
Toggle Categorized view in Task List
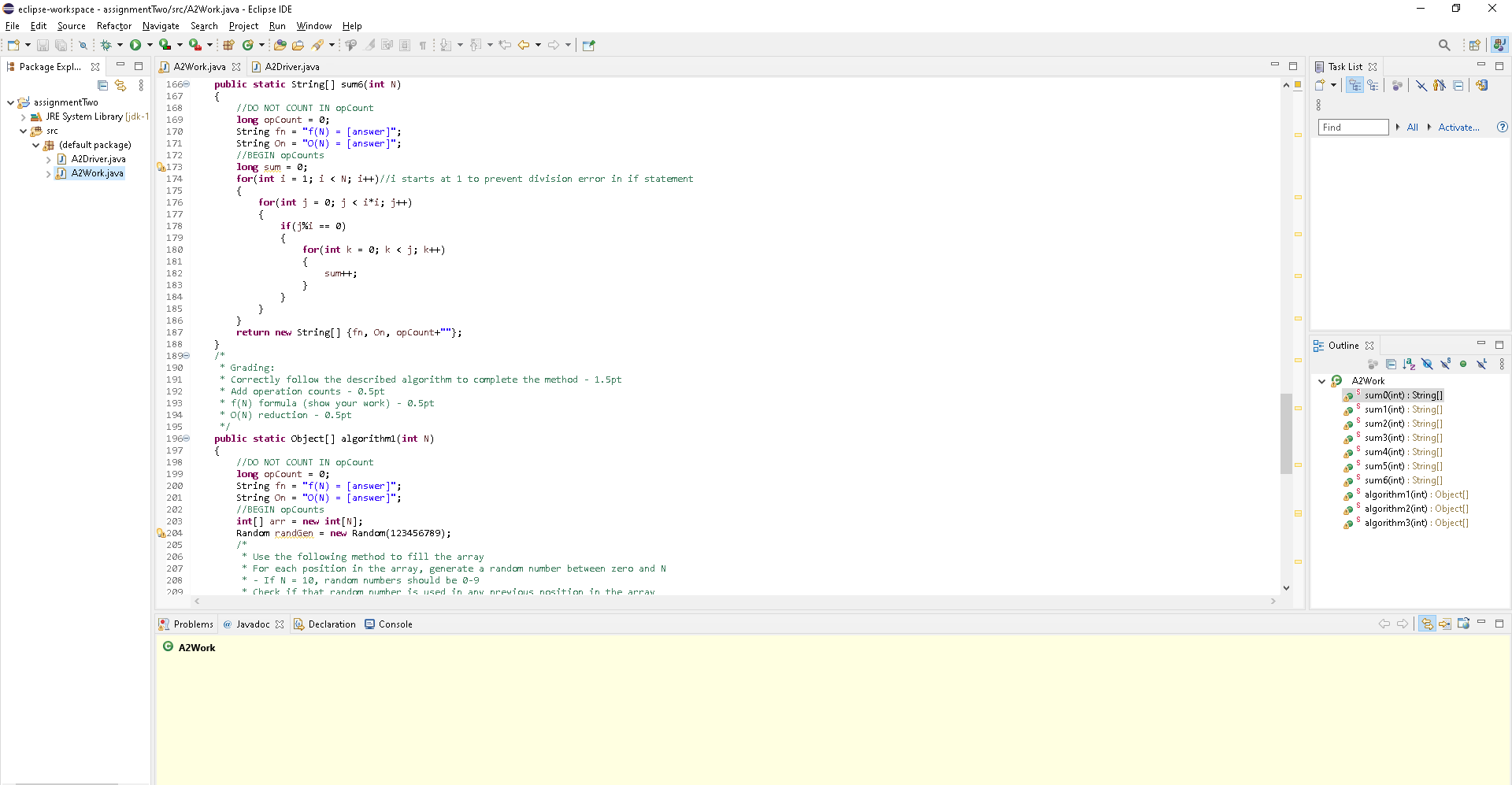[1354, 85]
